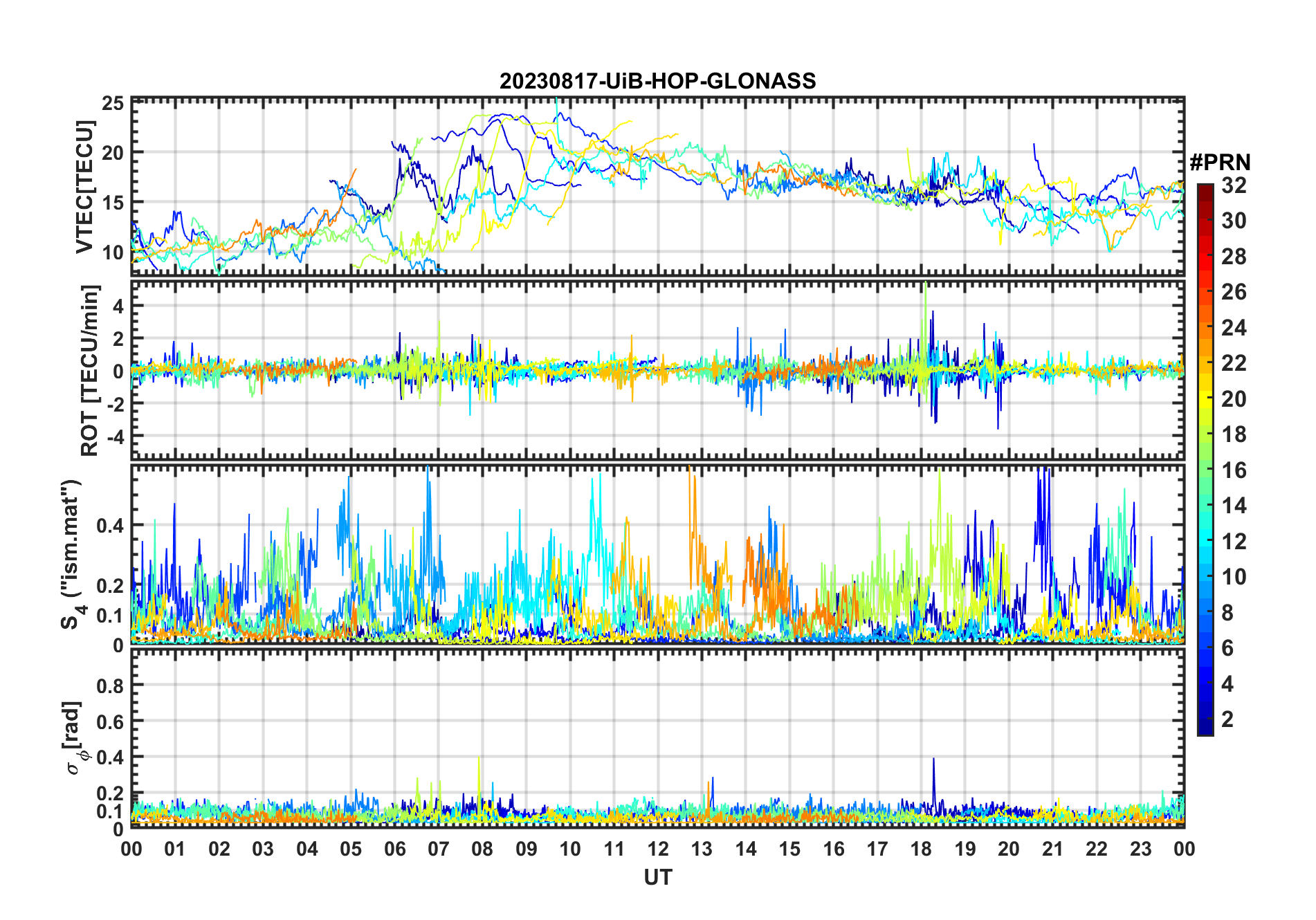The width and height of the screenshot is (1316, 920).
Task: Click the "15" tick on the VTEC axis
Action: [113, 203]
